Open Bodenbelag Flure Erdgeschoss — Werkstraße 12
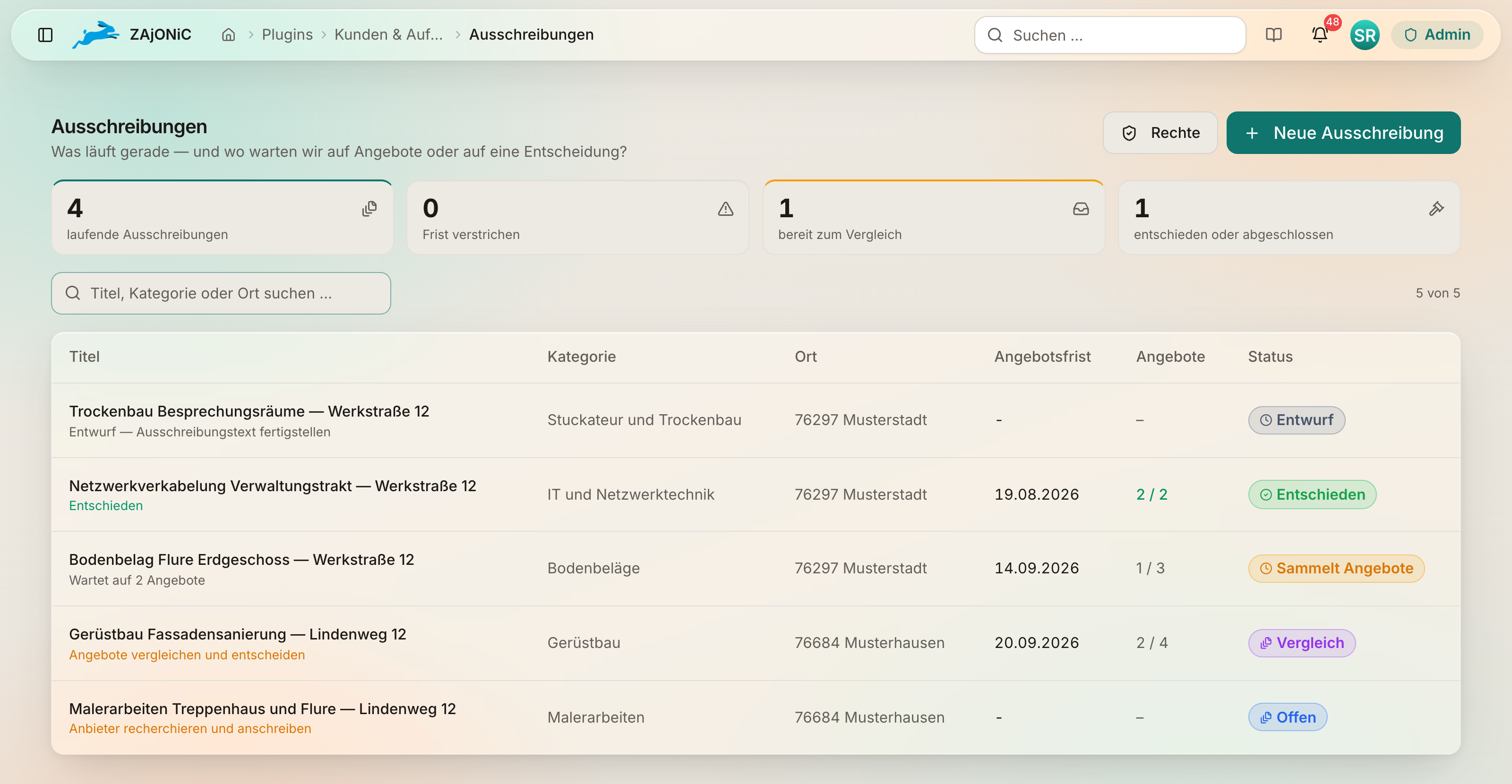The image size is (1512, 784). point(241,560)
